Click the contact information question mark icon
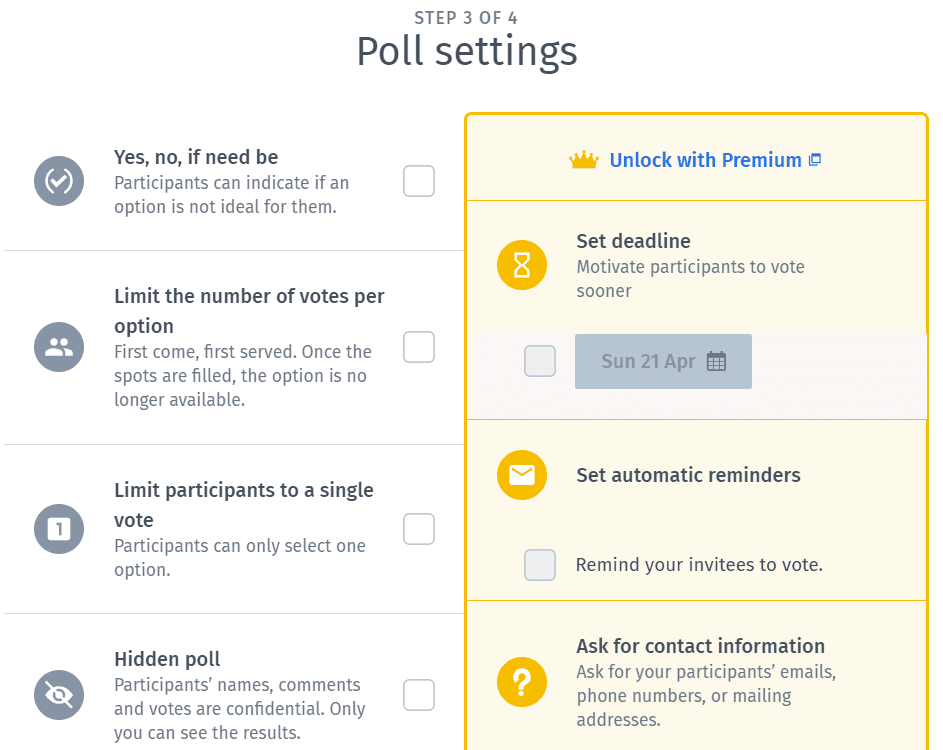The height and width of the screenshot is (750, 943). [x=522, y=682]
